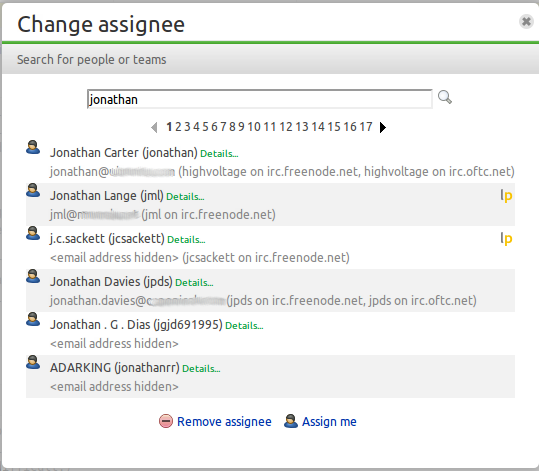
Task: Select j.c.sackett (jcsackett) as assignee
Action: pos(271,248)
